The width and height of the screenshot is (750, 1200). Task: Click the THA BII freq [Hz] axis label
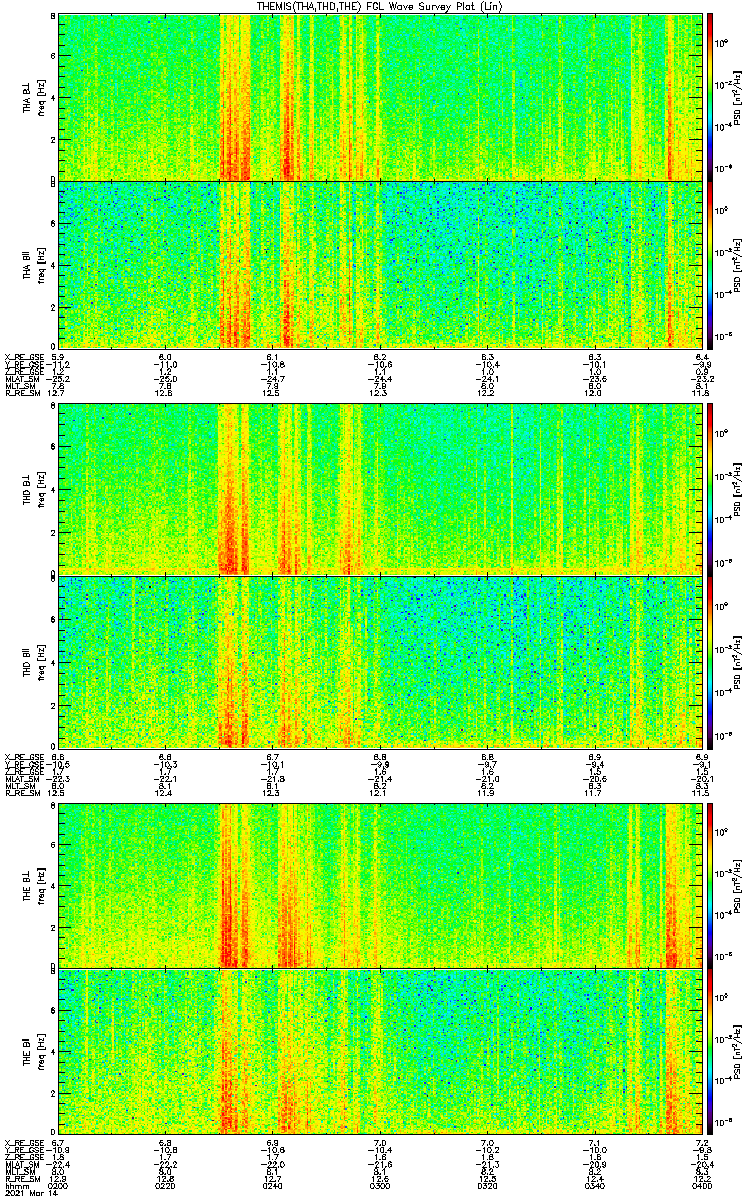pyautogui.click(x=32, y=265)
